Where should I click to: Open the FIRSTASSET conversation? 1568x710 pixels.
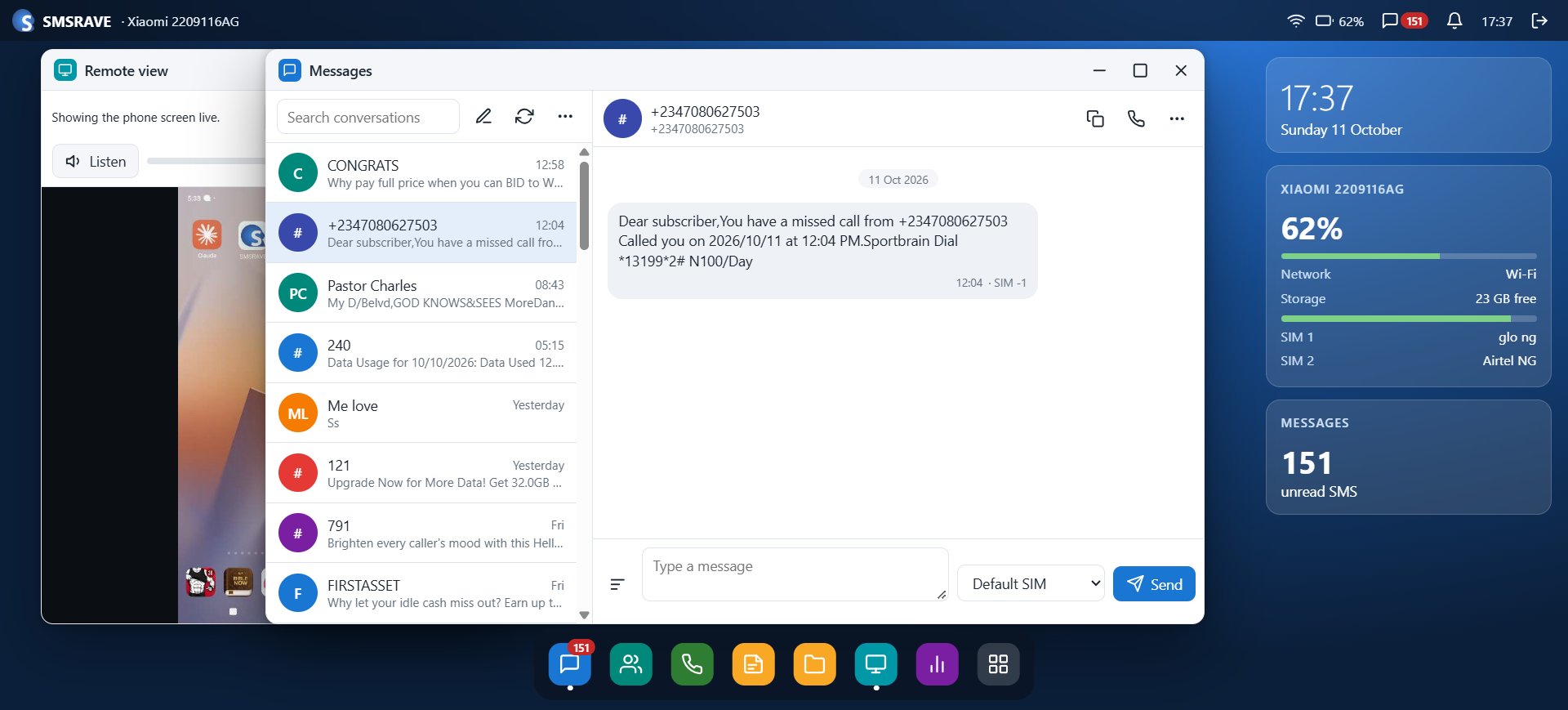421,593
